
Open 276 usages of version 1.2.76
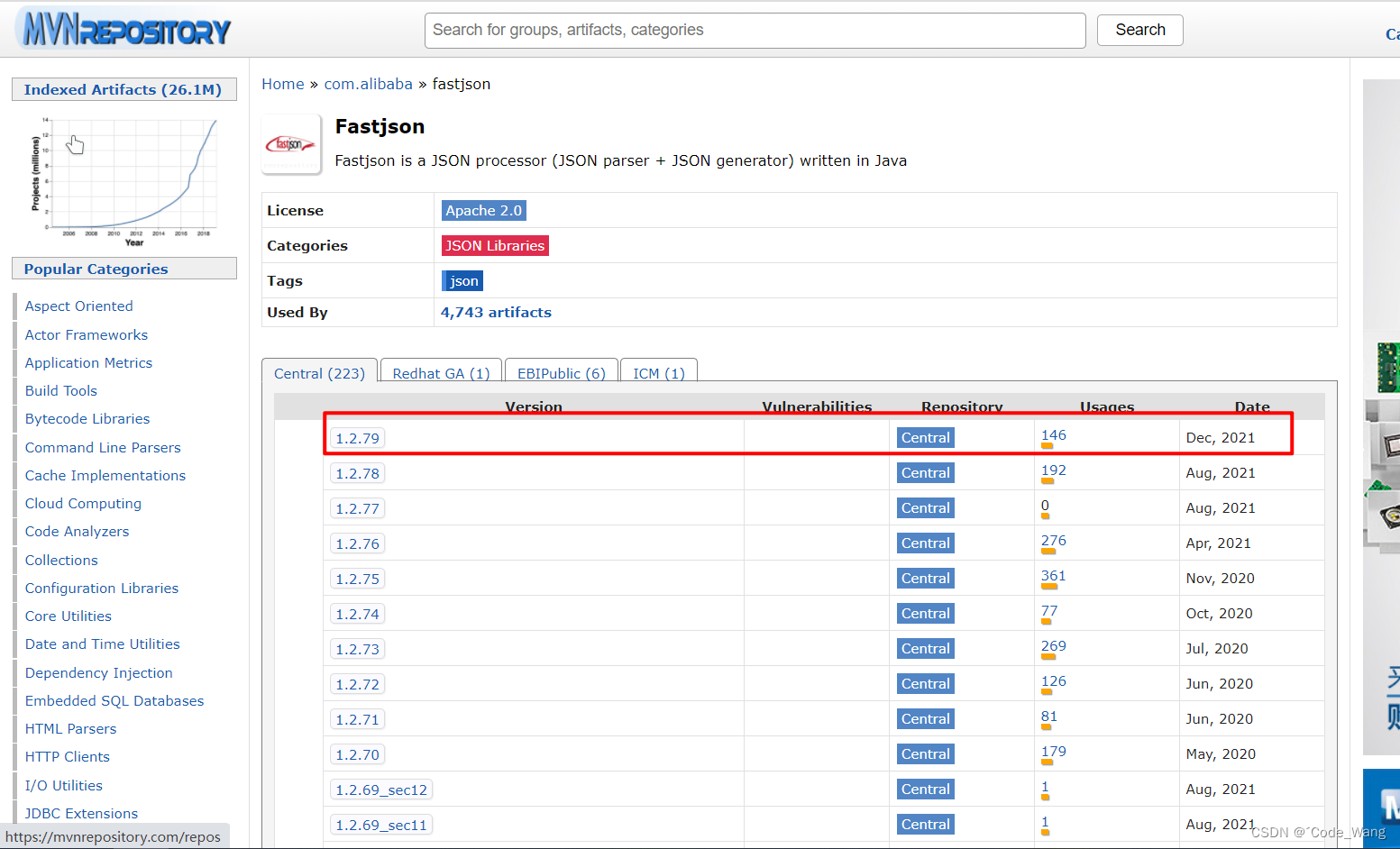pos(1053,541)
